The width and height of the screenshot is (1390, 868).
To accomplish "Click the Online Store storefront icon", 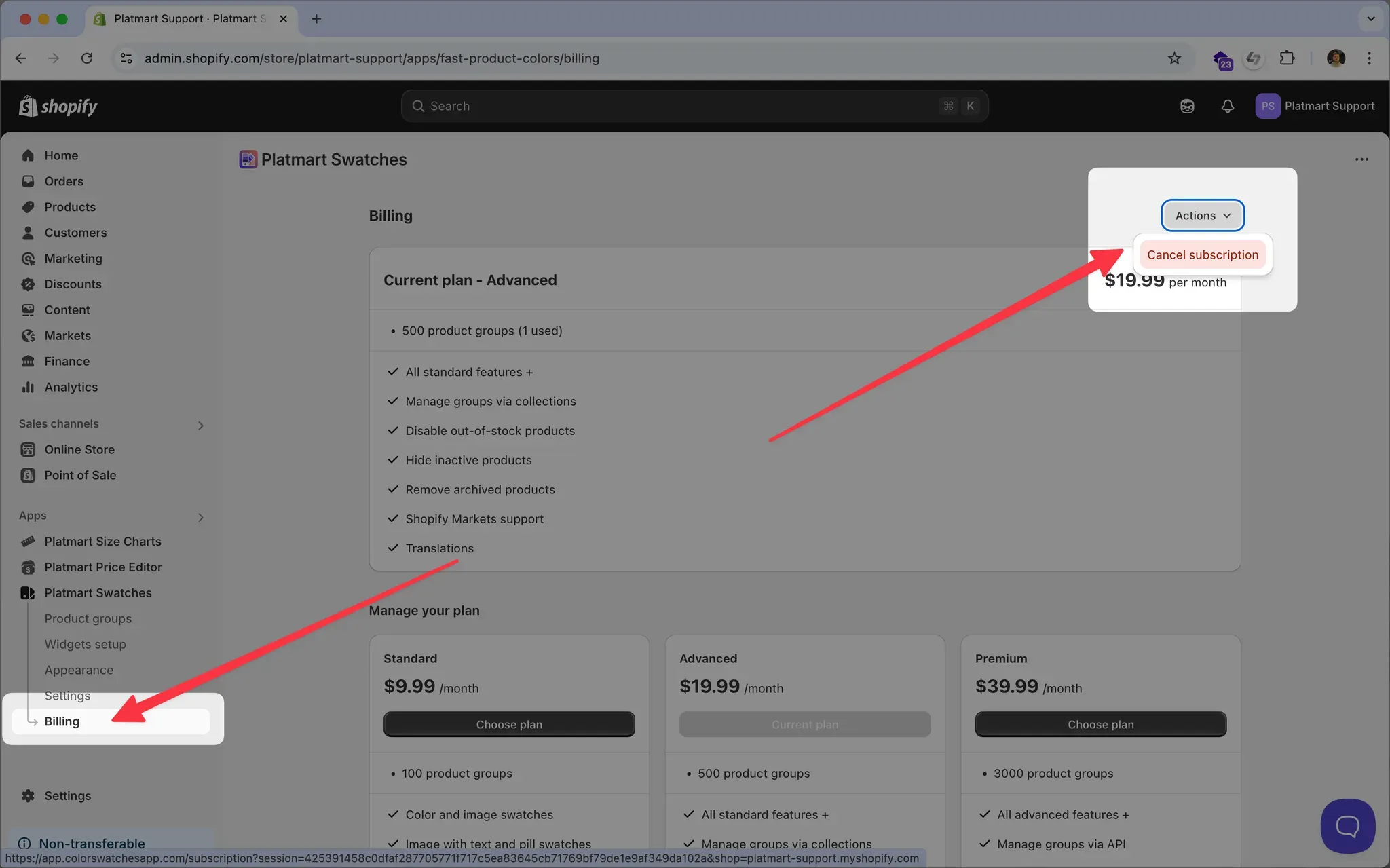I will [28, 449].
